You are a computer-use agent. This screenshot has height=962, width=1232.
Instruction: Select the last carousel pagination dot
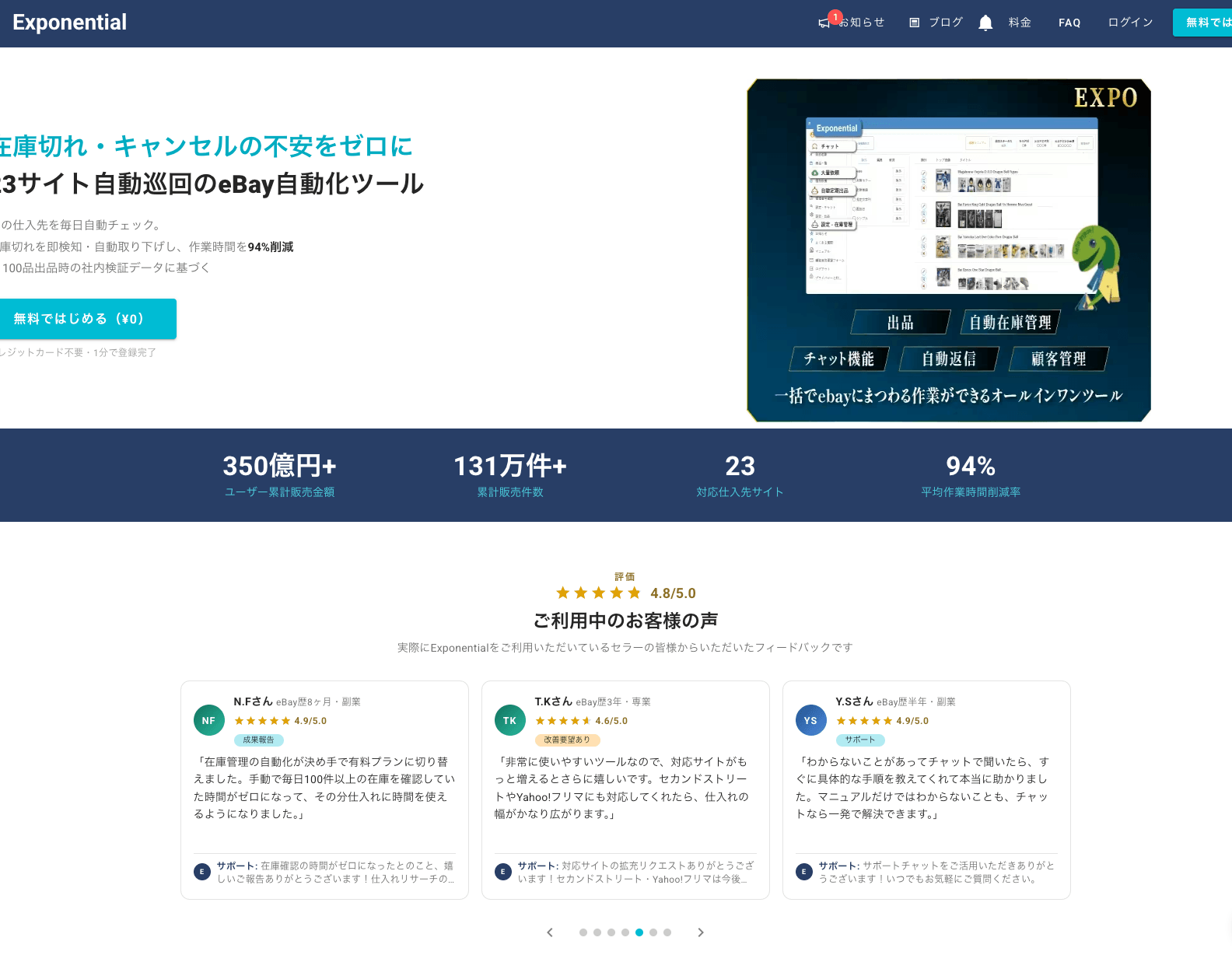(x=667, y=932)
